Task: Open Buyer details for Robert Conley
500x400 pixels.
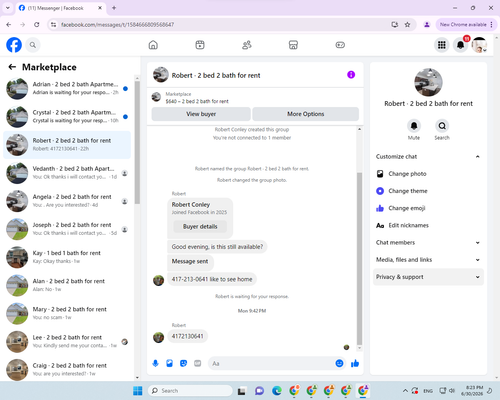Action: pos(200,227)
